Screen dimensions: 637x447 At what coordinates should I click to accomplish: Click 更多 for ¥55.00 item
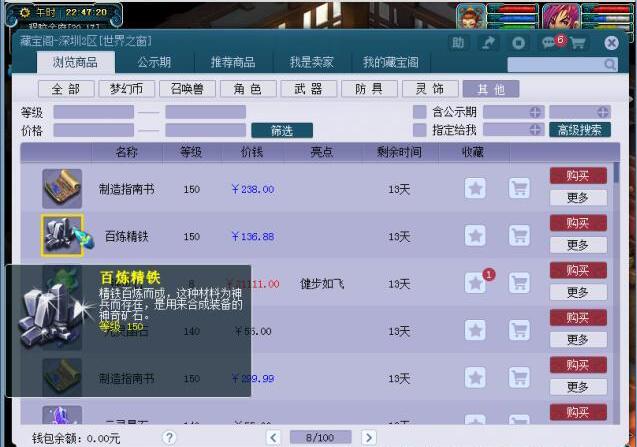(x=578, y=339)
